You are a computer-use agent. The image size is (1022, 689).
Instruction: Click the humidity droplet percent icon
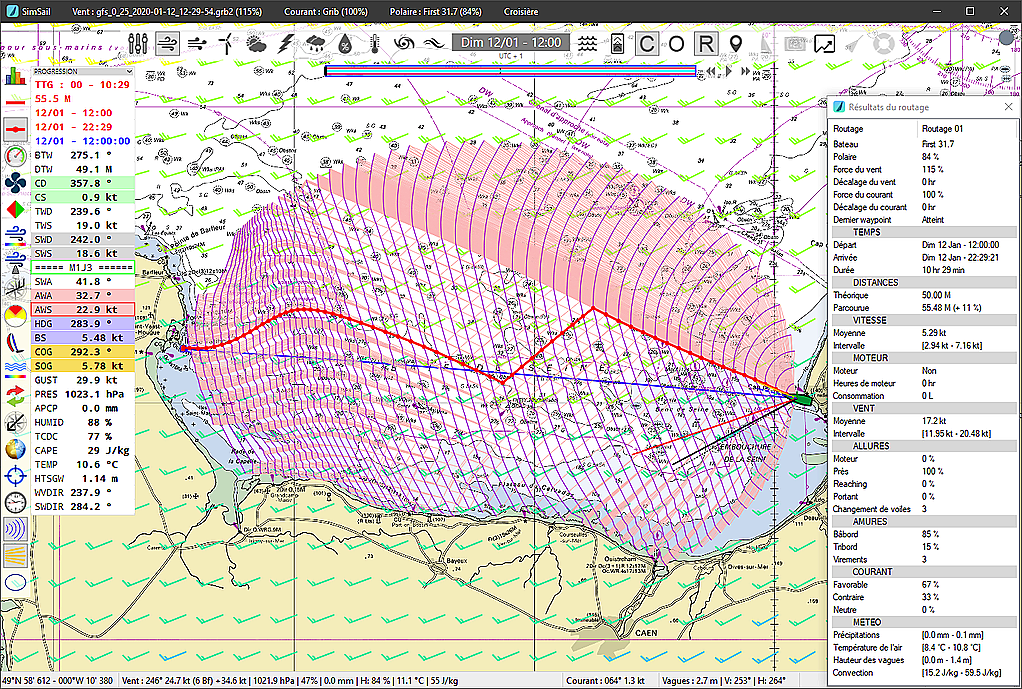click(x=345, y=44)
